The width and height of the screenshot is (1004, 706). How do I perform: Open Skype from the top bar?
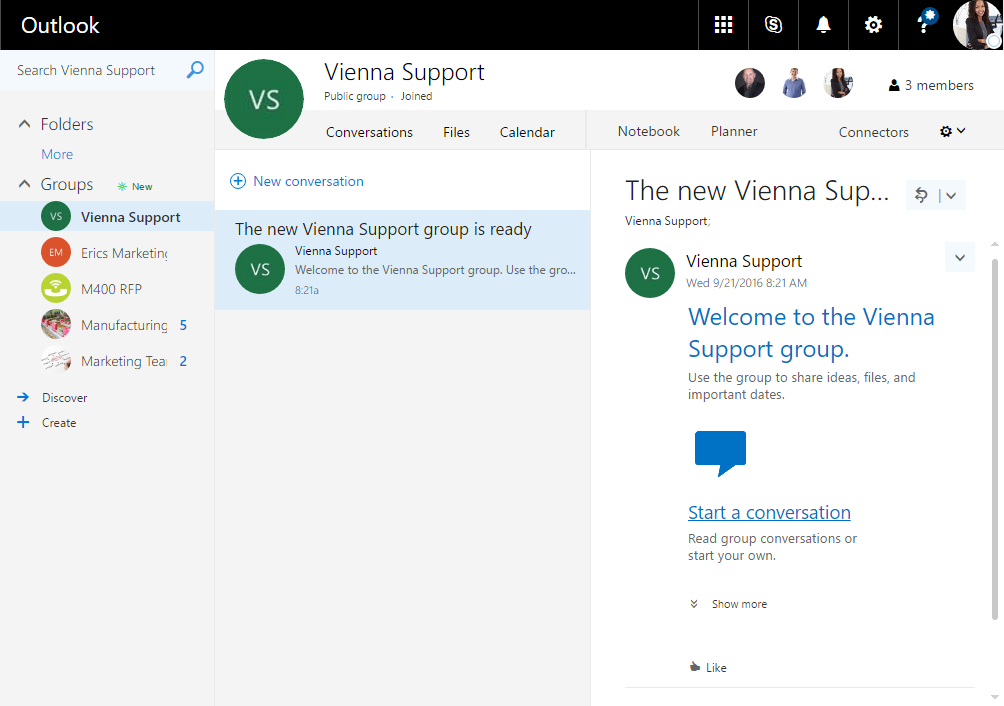pyautogui.click(x=773, y=25)
